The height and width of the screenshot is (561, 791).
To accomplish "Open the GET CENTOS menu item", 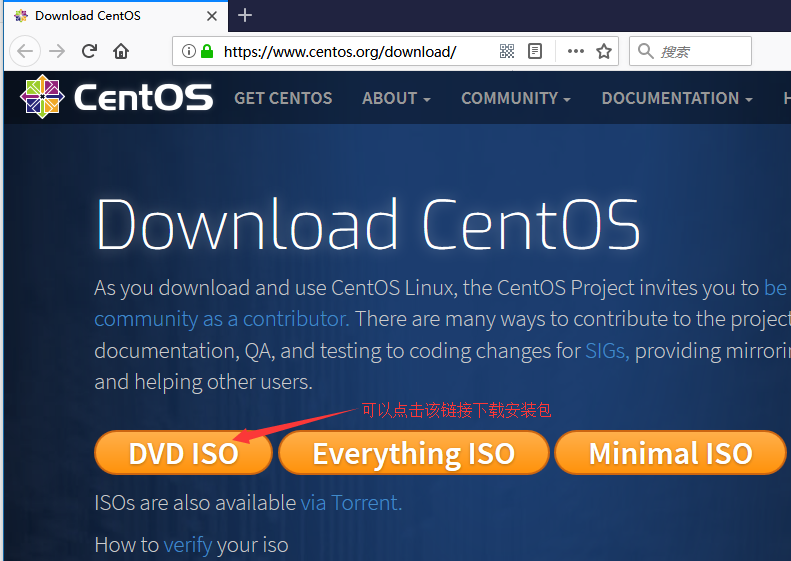I will [283, 98].
